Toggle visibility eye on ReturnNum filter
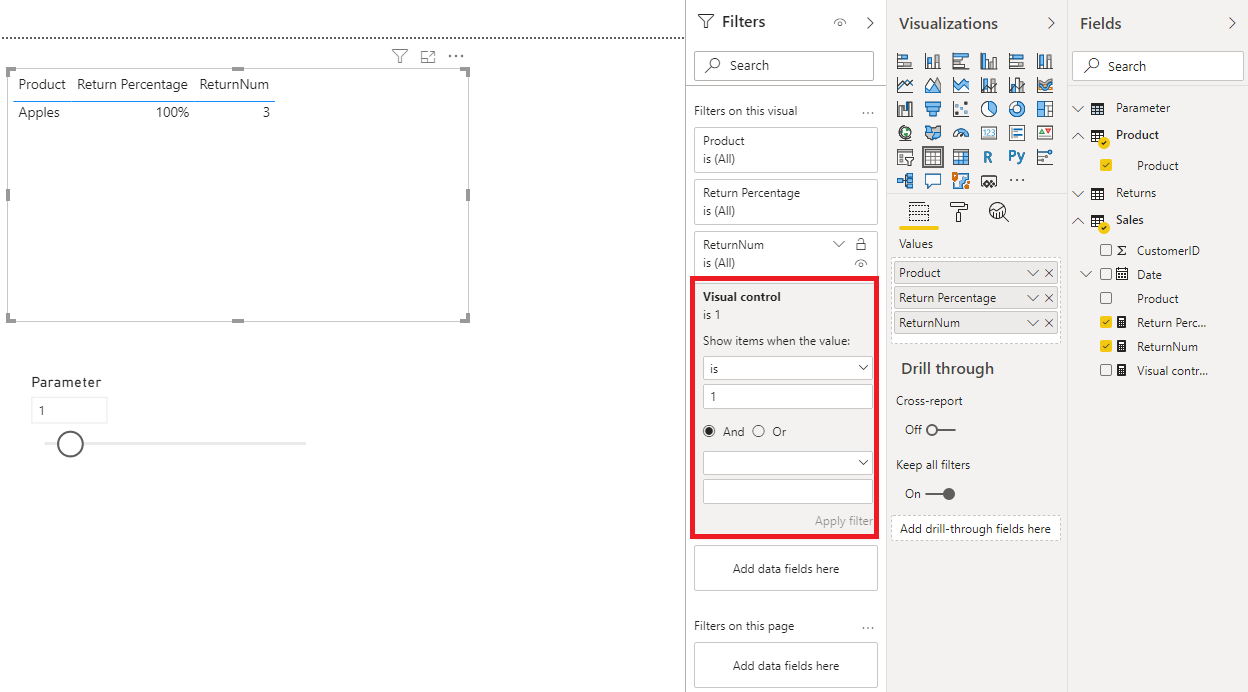 861,264
